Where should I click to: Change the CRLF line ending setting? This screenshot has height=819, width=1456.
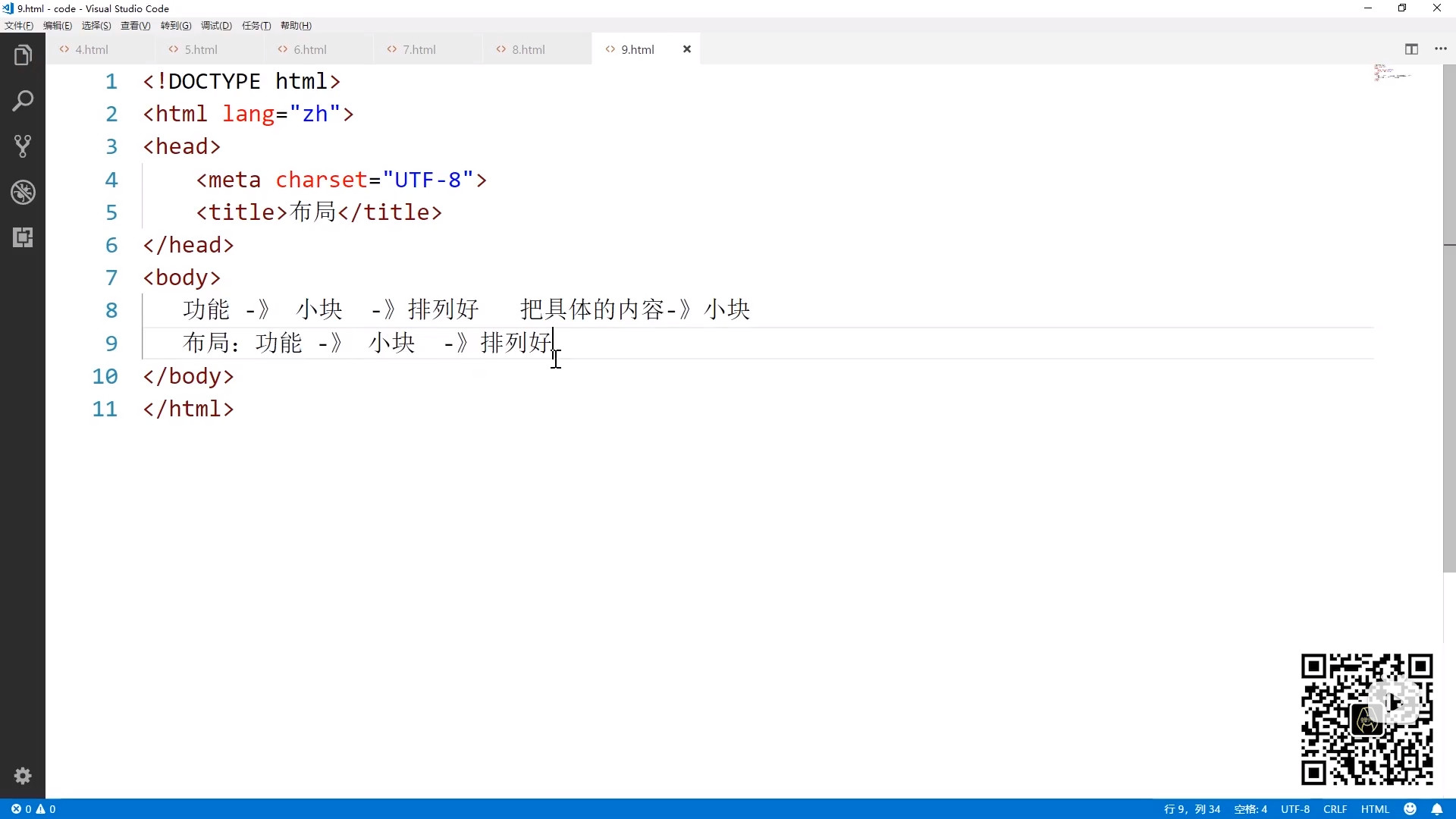(1335, 809)
